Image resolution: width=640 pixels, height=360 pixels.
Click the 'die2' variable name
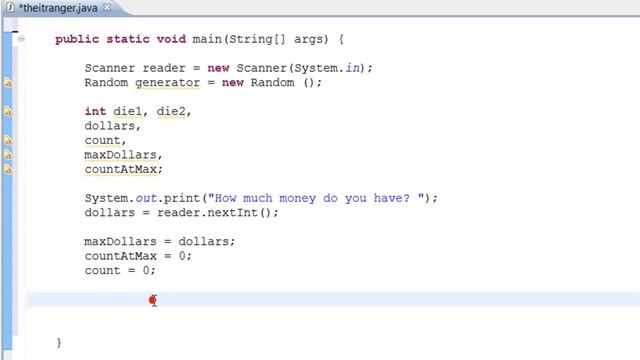click(171, 111)
